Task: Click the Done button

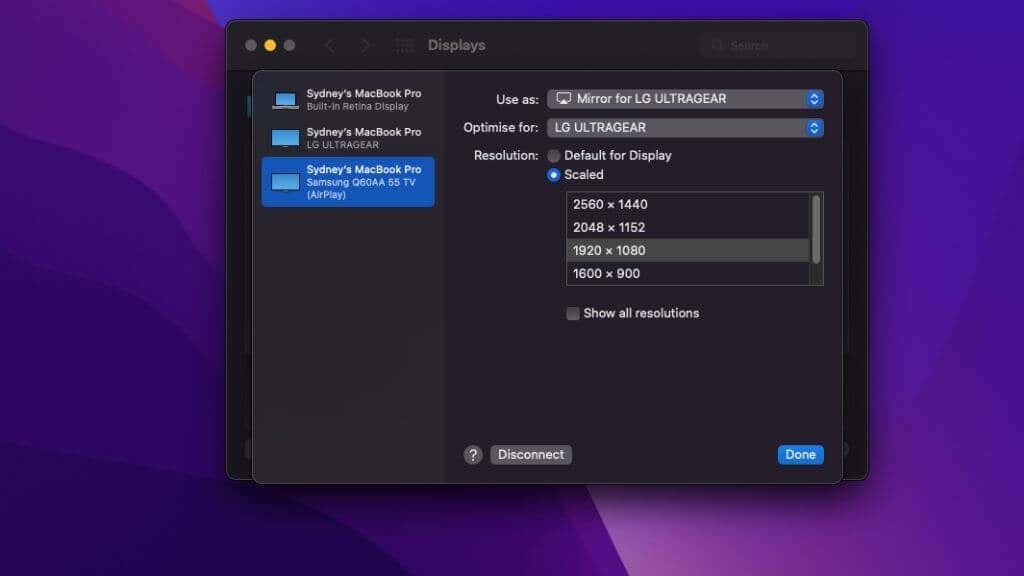Action: click(800, 455)
